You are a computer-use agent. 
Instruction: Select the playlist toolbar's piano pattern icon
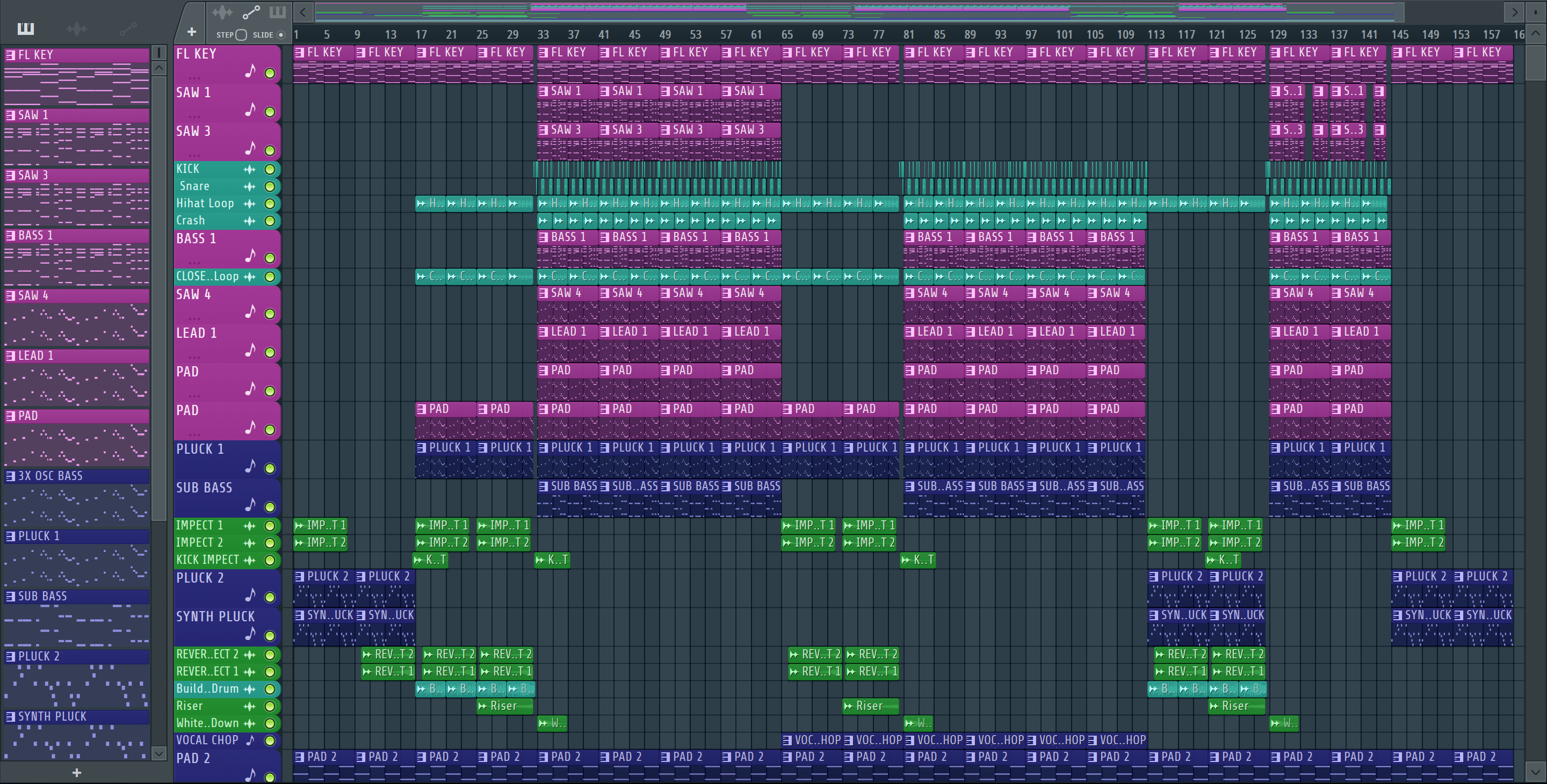click(x=277, y=12)
